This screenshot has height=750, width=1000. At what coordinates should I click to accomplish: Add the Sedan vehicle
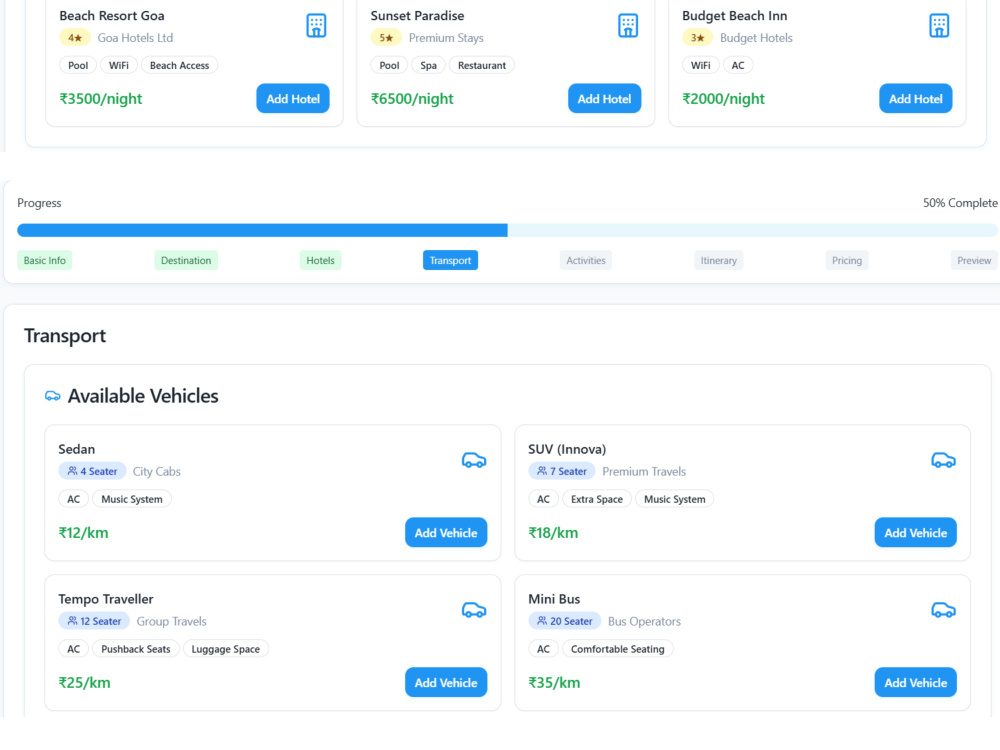[446, 533]
